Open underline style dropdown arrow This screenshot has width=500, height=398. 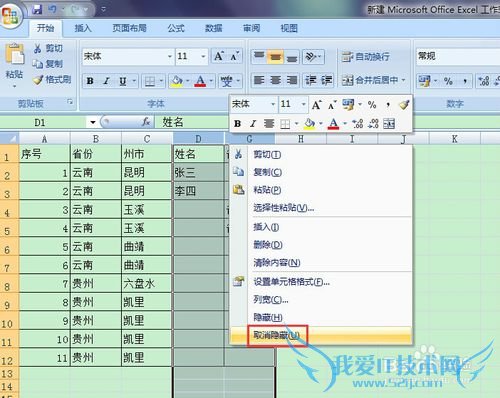(x=134, y=81)
